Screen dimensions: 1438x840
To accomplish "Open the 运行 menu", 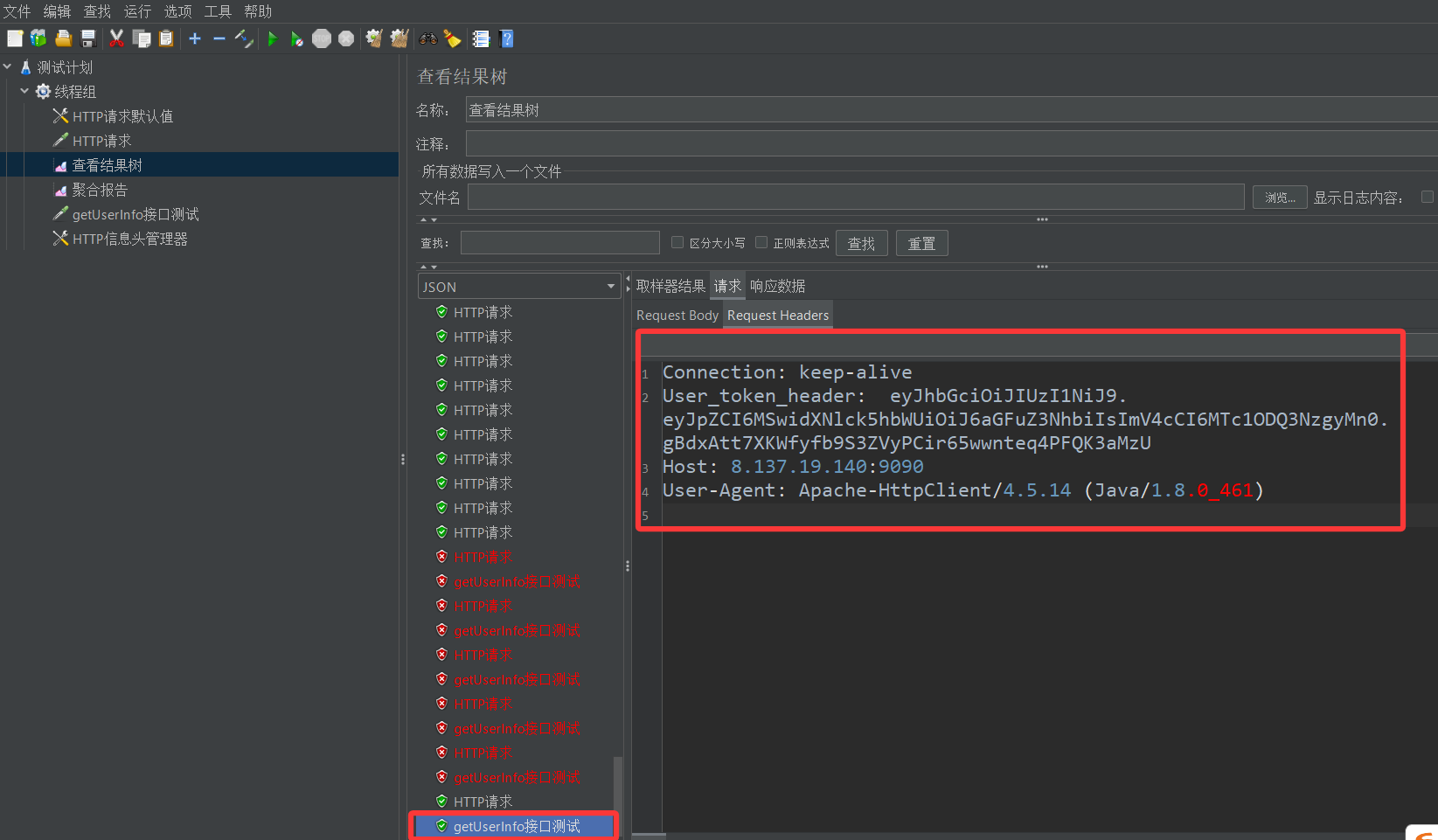I will pyautogui.click(x=137, y=11).
